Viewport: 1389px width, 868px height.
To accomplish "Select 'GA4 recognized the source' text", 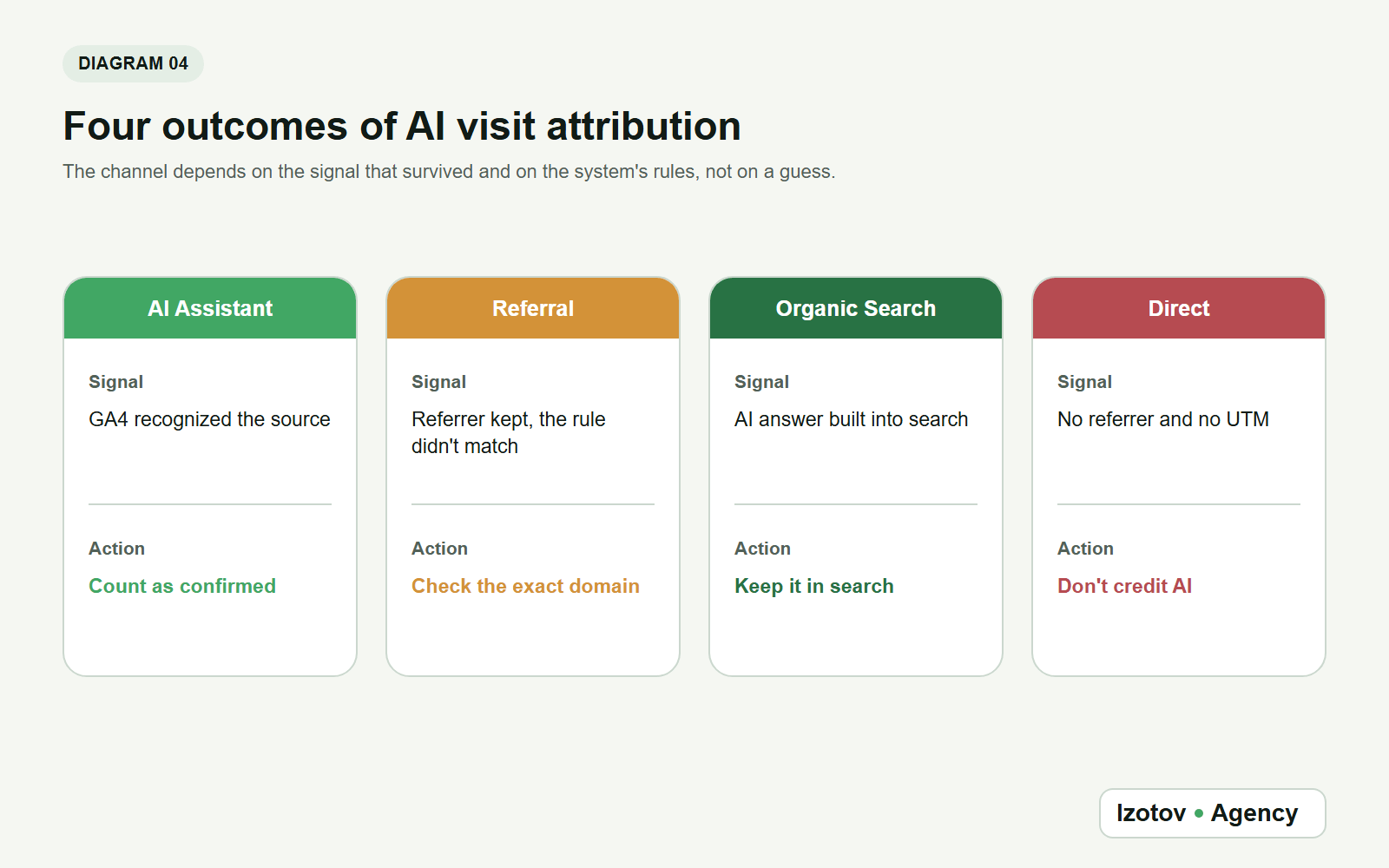I will (x=209, y=419).
